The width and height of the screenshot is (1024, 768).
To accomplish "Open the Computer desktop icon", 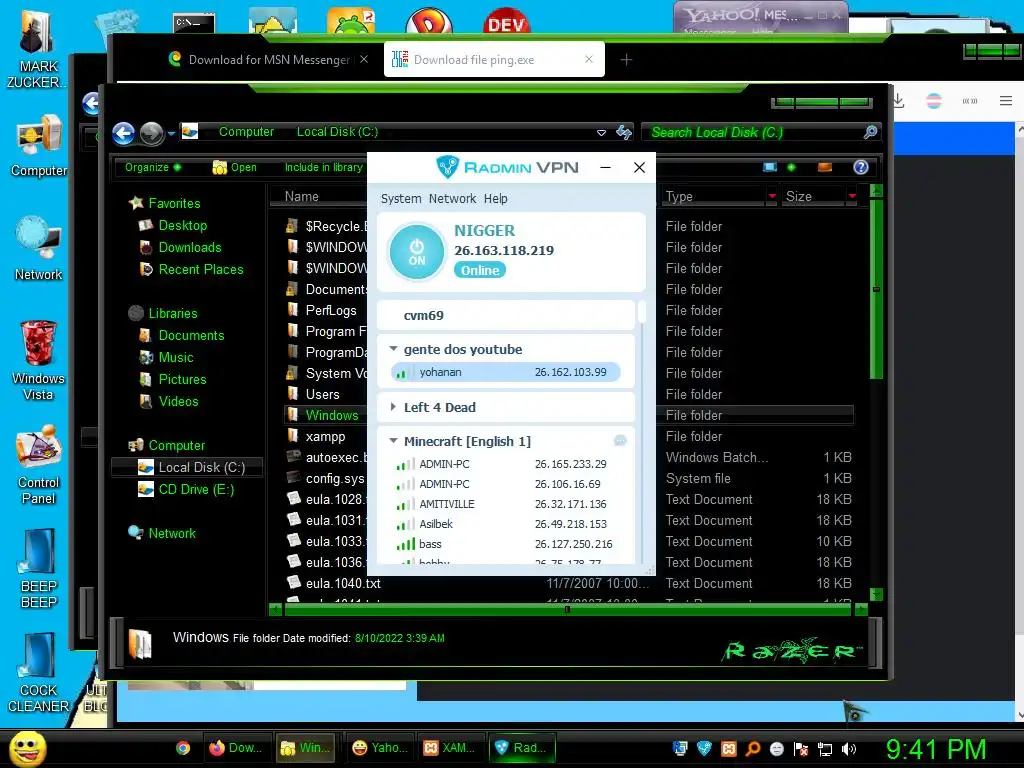I will coord(39,146).
